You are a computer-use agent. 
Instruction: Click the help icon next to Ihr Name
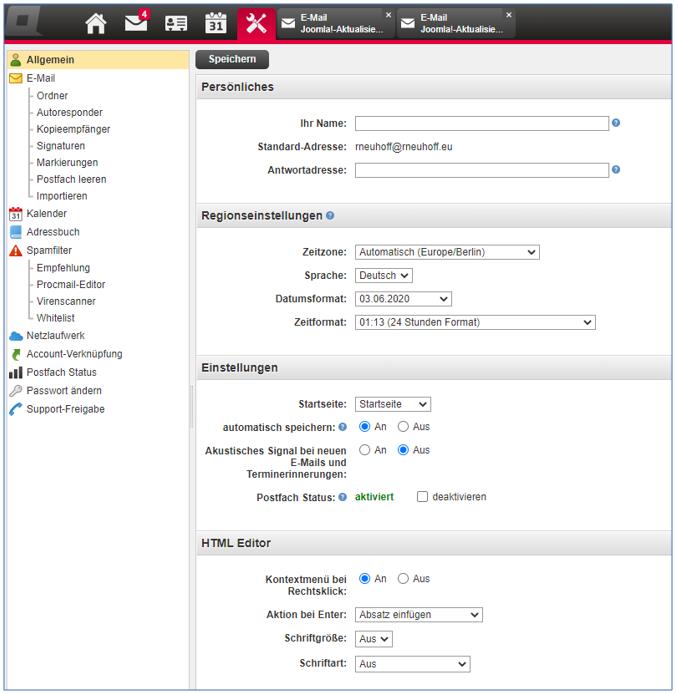point(616,123)
